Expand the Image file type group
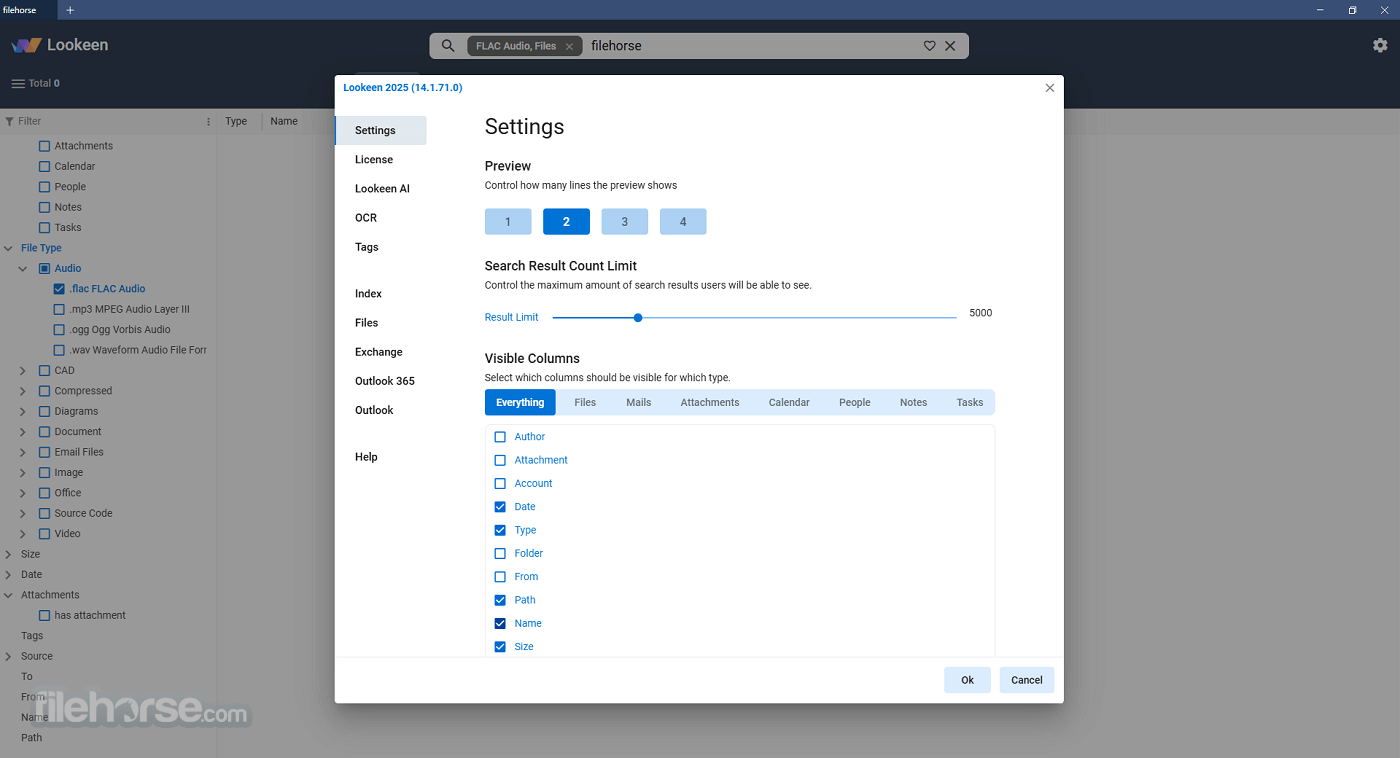Image resolution: width=1400 pixels, height=758 pixels. click(23, 472)
